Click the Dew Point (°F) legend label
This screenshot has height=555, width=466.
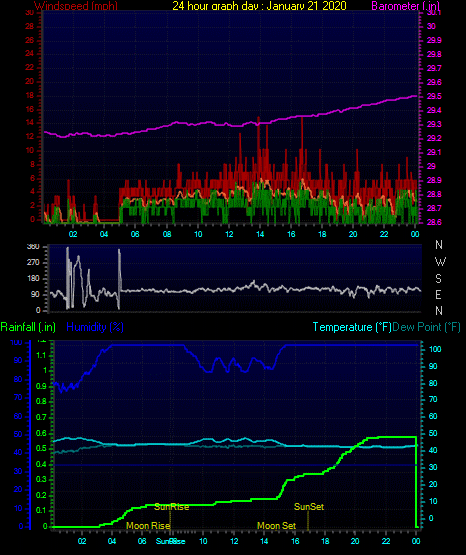[x=427, y=327]
